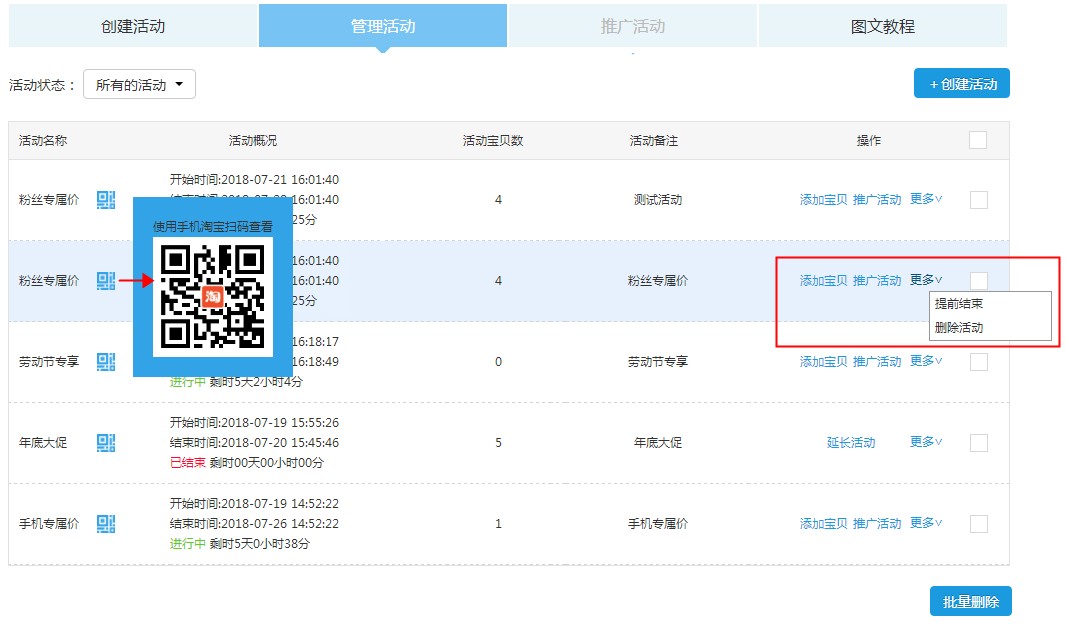Screen dimensions: 1066x633
Task: Choose 提前结束 from the dropdown menu
Action: (x=959, y=303)
